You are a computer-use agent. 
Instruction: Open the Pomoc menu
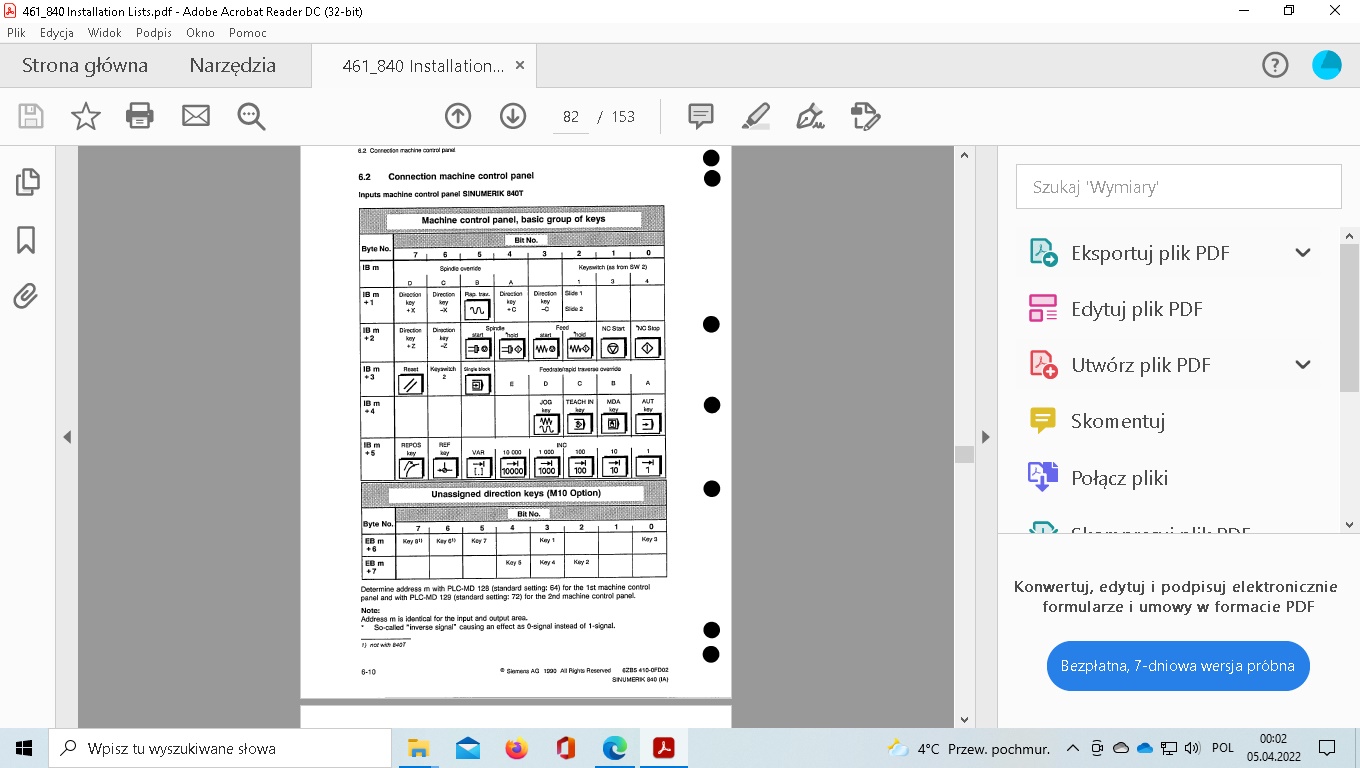247,33
